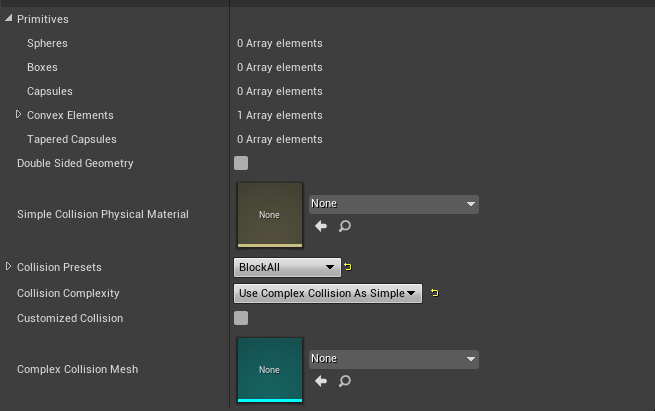Open Collision Presets BlockAll dropdown
Image resolution: width=655 pixels, height=411 pixels.
[x=288, y=267]
